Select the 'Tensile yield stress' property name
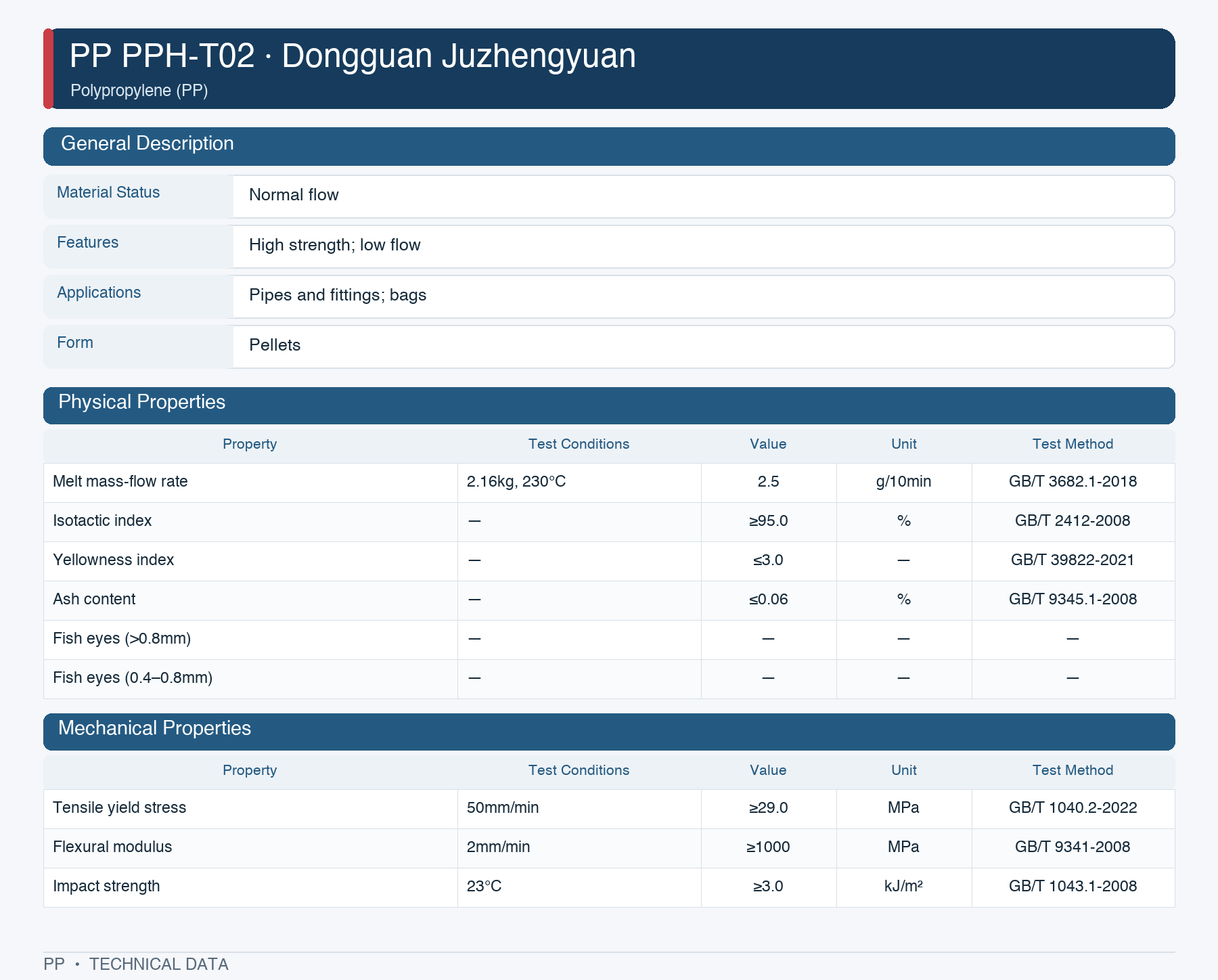Image resolution: width=1218 pixels, height=980 pixels. pyautogui.click(x=120, y=807)
